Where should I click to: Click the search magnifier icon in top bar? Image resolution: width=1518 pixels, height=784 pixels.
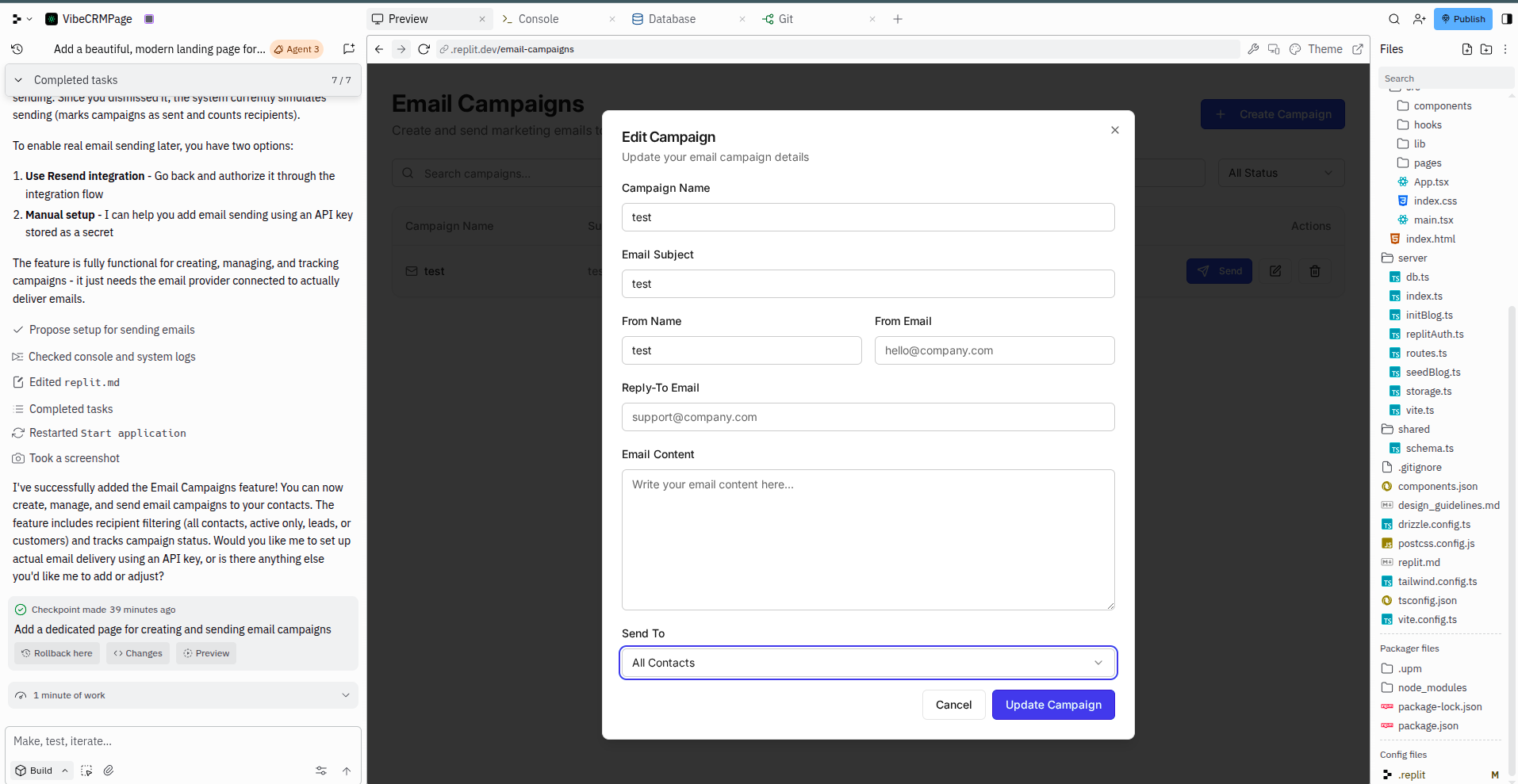pos(1393,19)
